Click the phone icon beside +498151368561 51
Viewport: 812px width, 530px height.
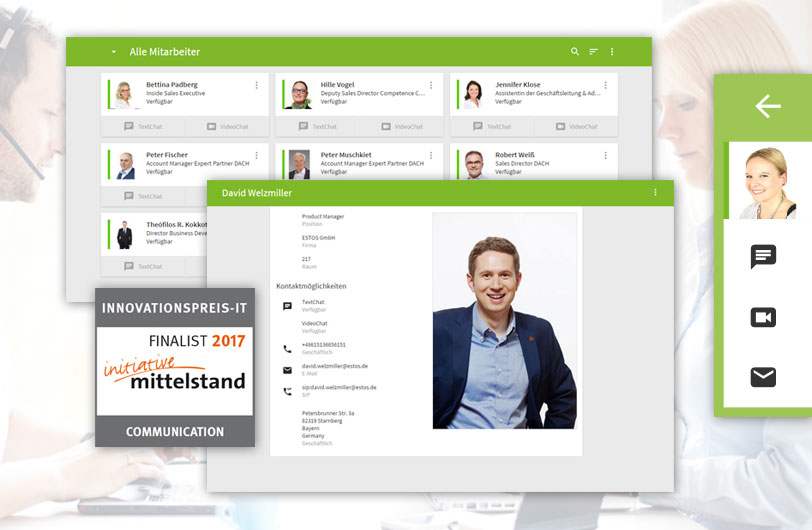(287, 349)
